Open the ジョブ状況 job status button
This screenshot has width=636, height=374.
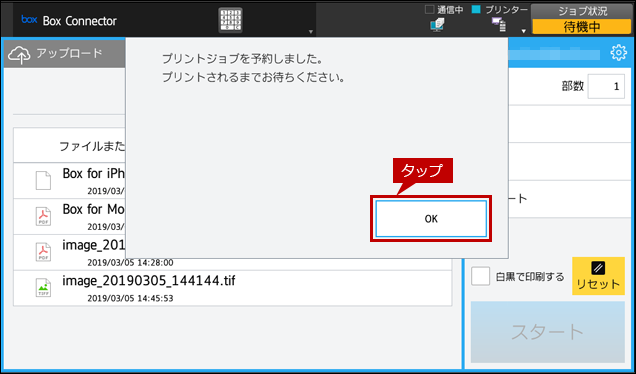pyautogui.click(x=582, y=11)
